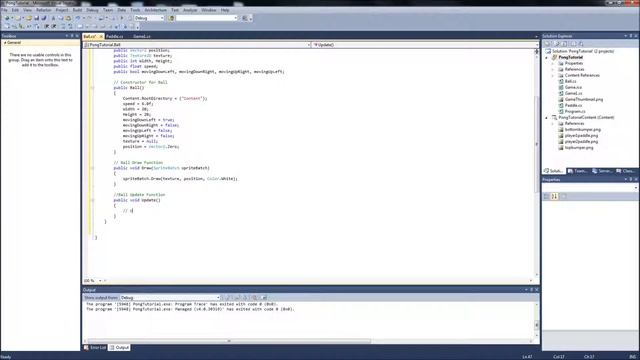Click the Open File folder icon

(x=29, y=18)
